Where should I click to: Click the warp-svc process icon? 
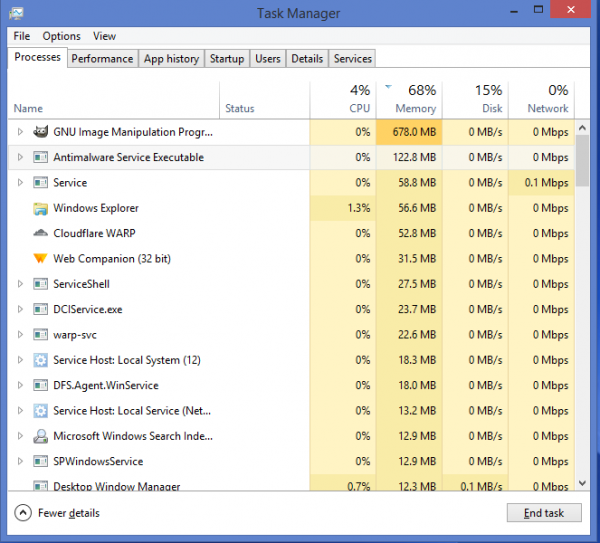pos(40,335)
